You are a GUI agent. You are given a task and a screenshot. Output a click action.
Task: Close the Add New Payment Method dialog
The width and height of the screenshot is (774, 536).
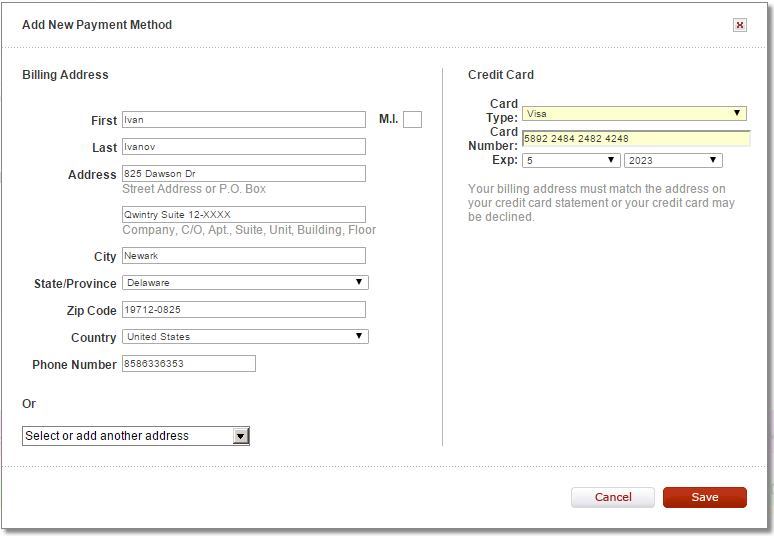pos(739,25)
